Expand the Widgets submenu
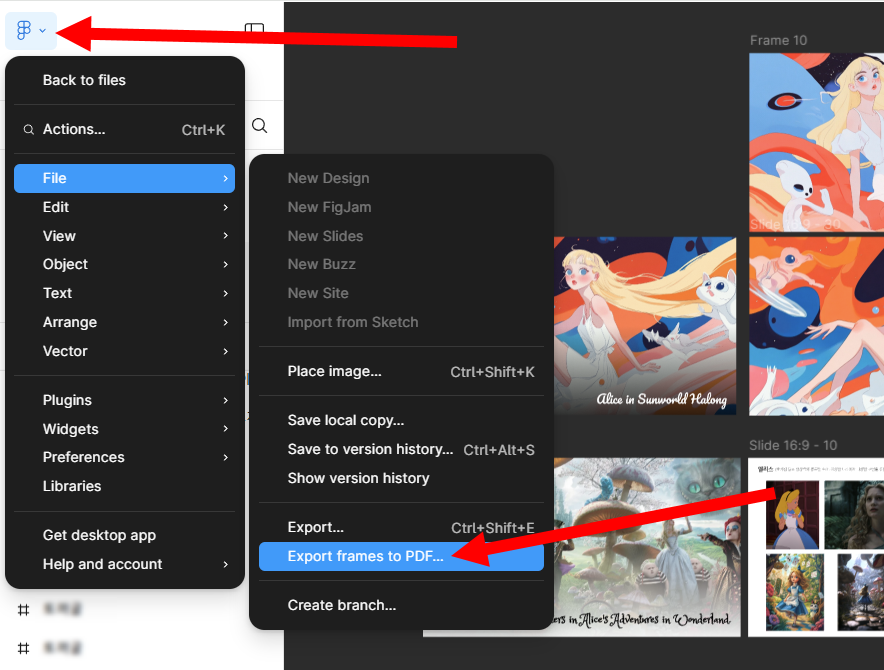Screen dimensions: 884x670 [124, 429]
